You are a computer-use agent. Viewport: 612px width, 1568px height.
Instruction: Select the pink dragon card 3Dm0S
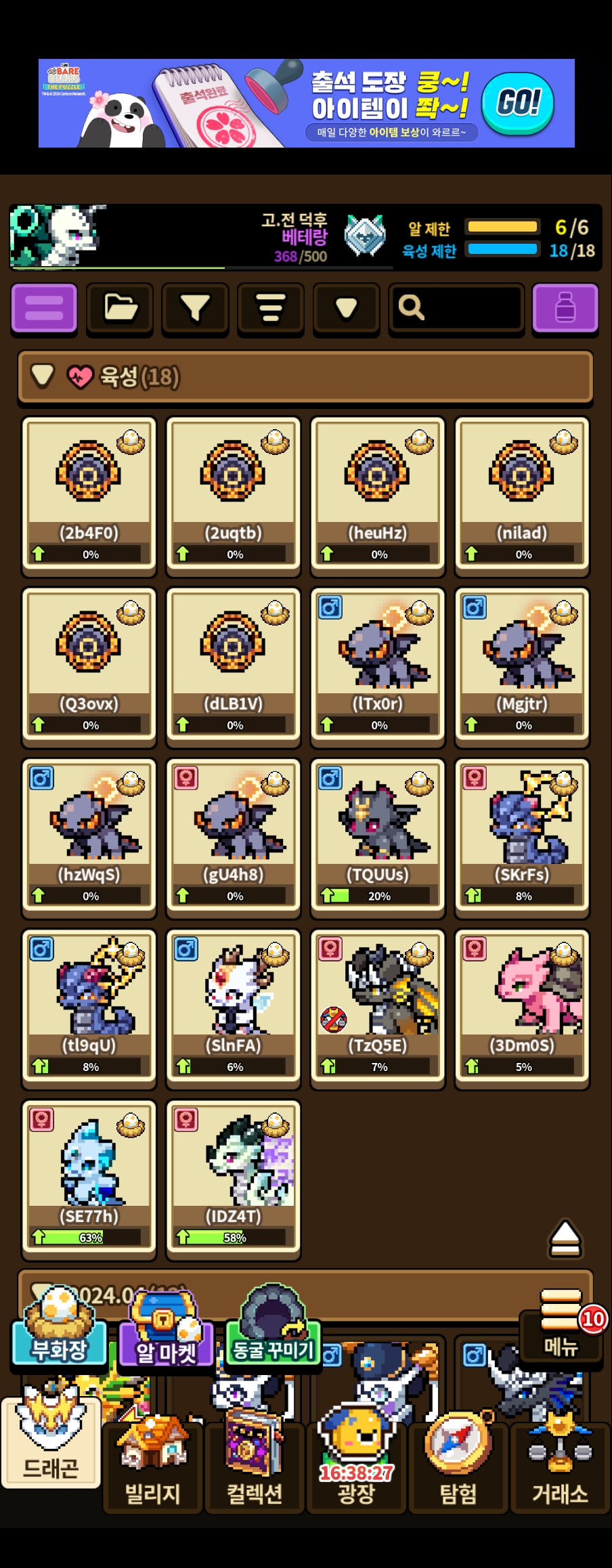tap(522, 1009)
